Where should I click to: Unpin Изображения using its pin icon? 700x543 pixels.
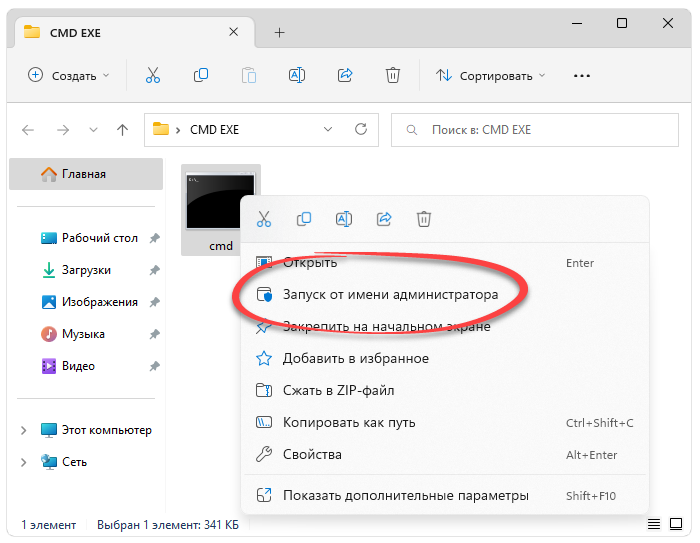pos(154,302)
